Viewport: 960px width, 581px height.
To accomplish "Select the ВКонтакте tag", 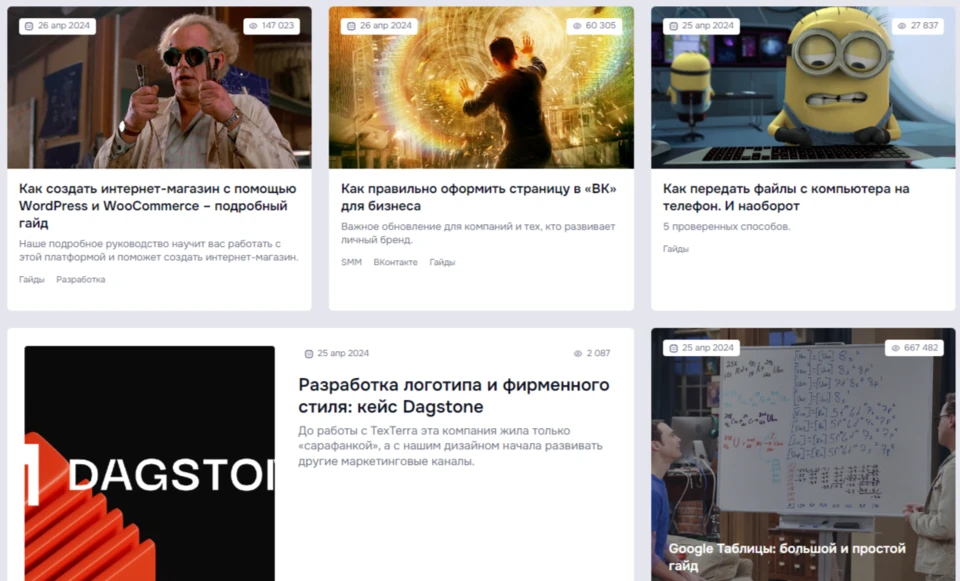I will 396,262.
